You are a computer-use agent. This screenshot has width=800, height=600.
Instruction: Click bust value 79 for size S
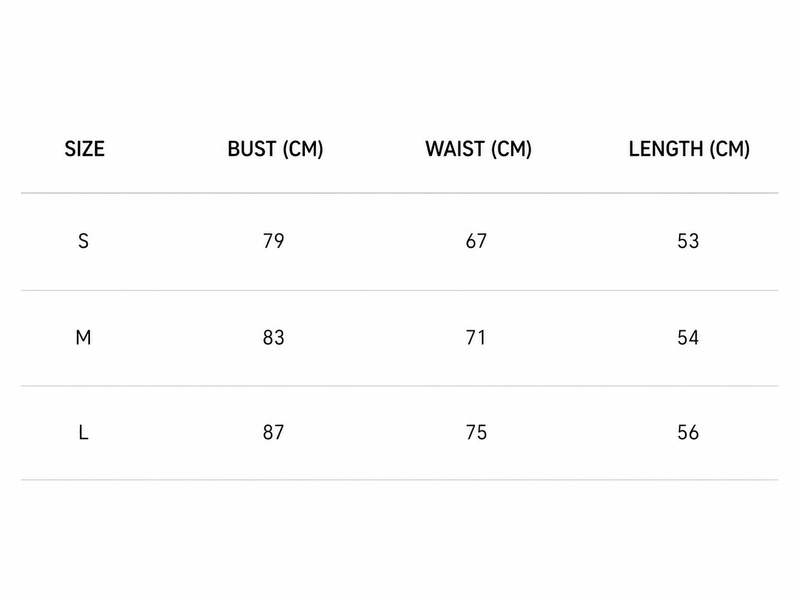273,241
